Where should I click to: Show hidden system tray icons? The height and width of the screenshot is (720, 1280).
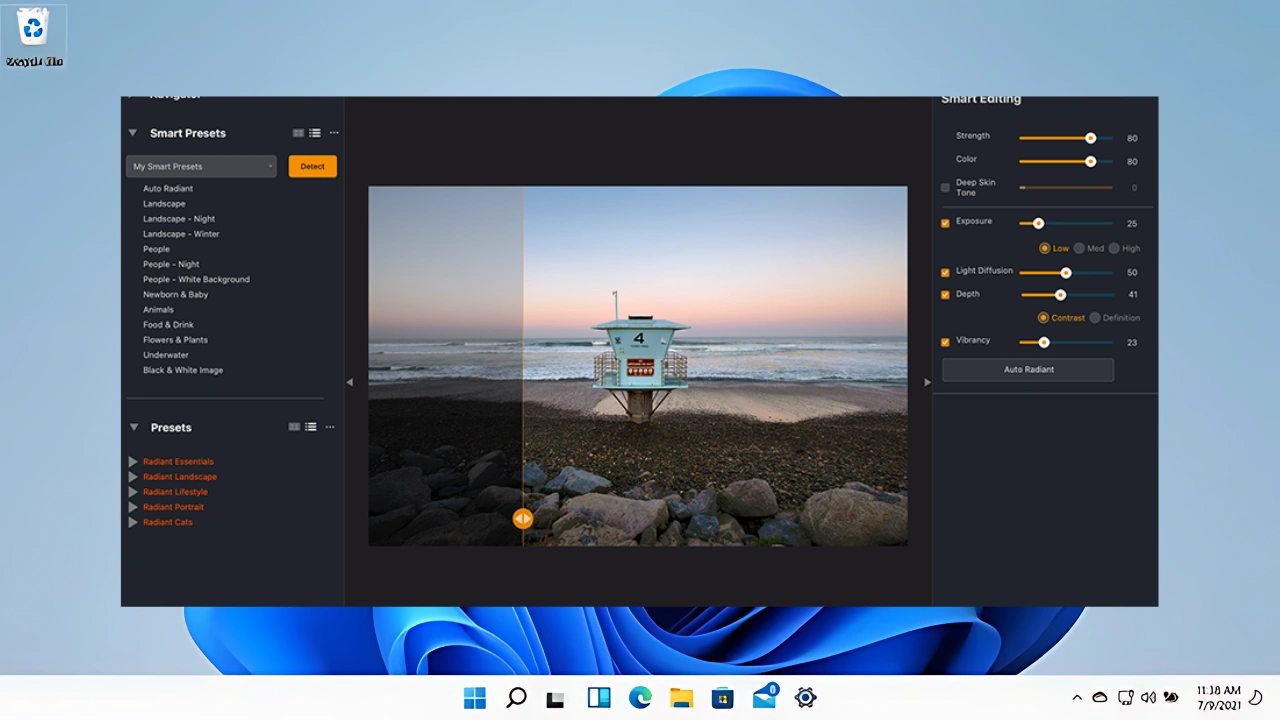click(1077, 698)
